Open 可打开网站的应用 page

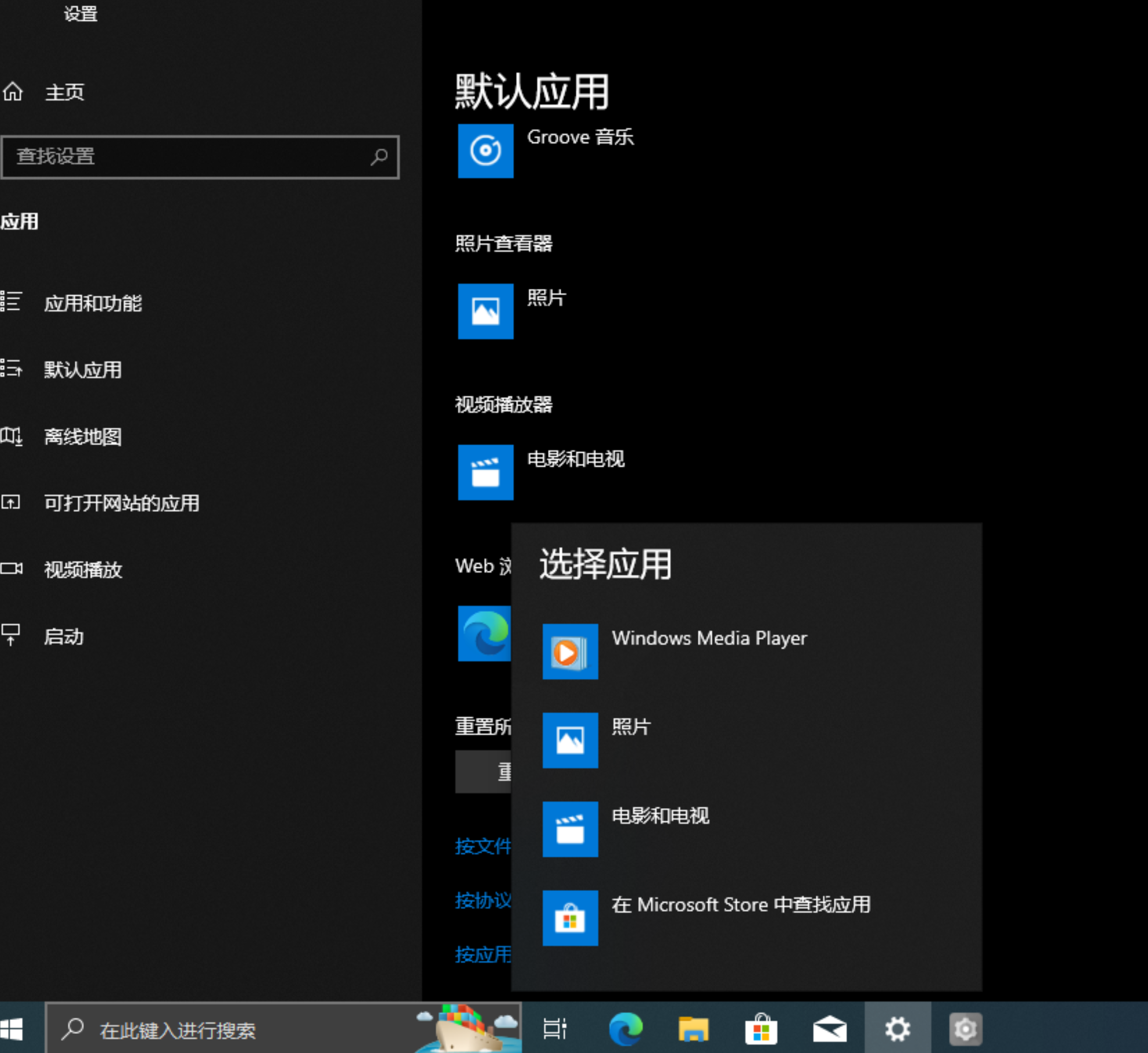122,503
